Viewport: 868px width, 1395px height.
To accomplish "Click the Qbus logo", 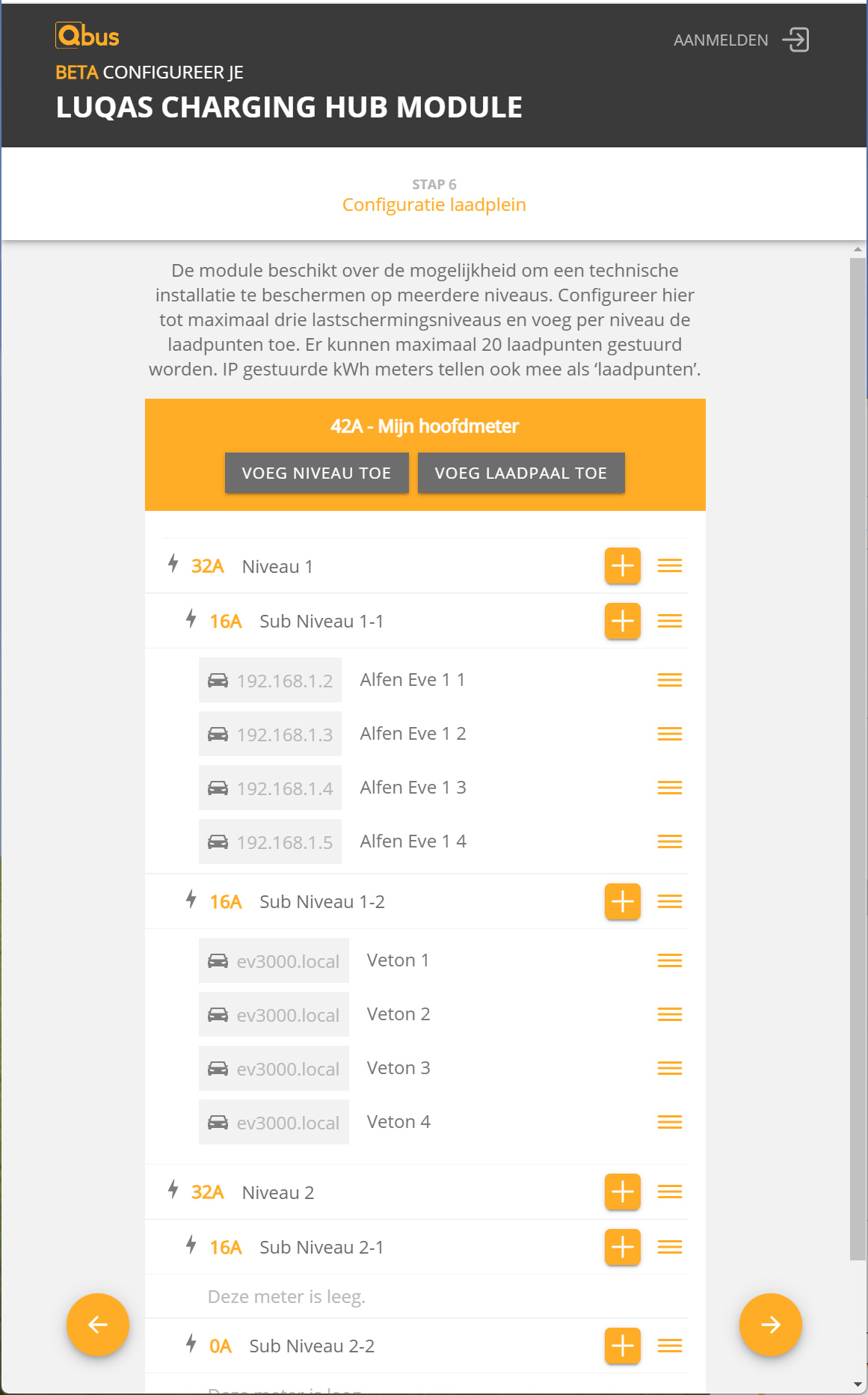I will click(87, 36).
